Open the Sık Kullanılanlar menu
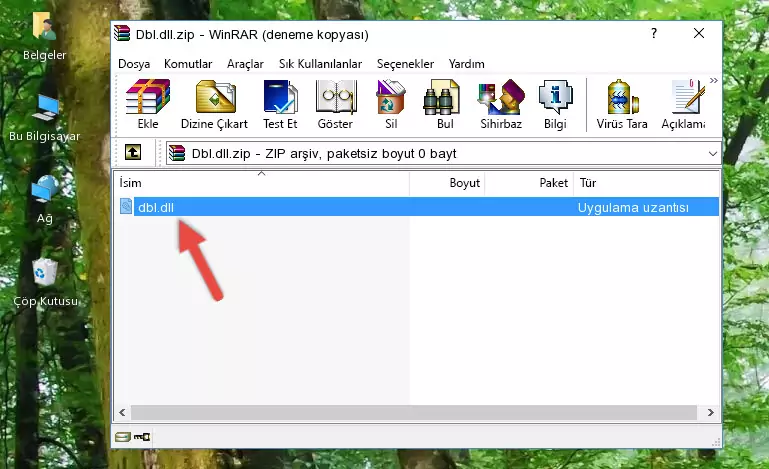This screenshot has width=769, height=469. click(320, 64)
